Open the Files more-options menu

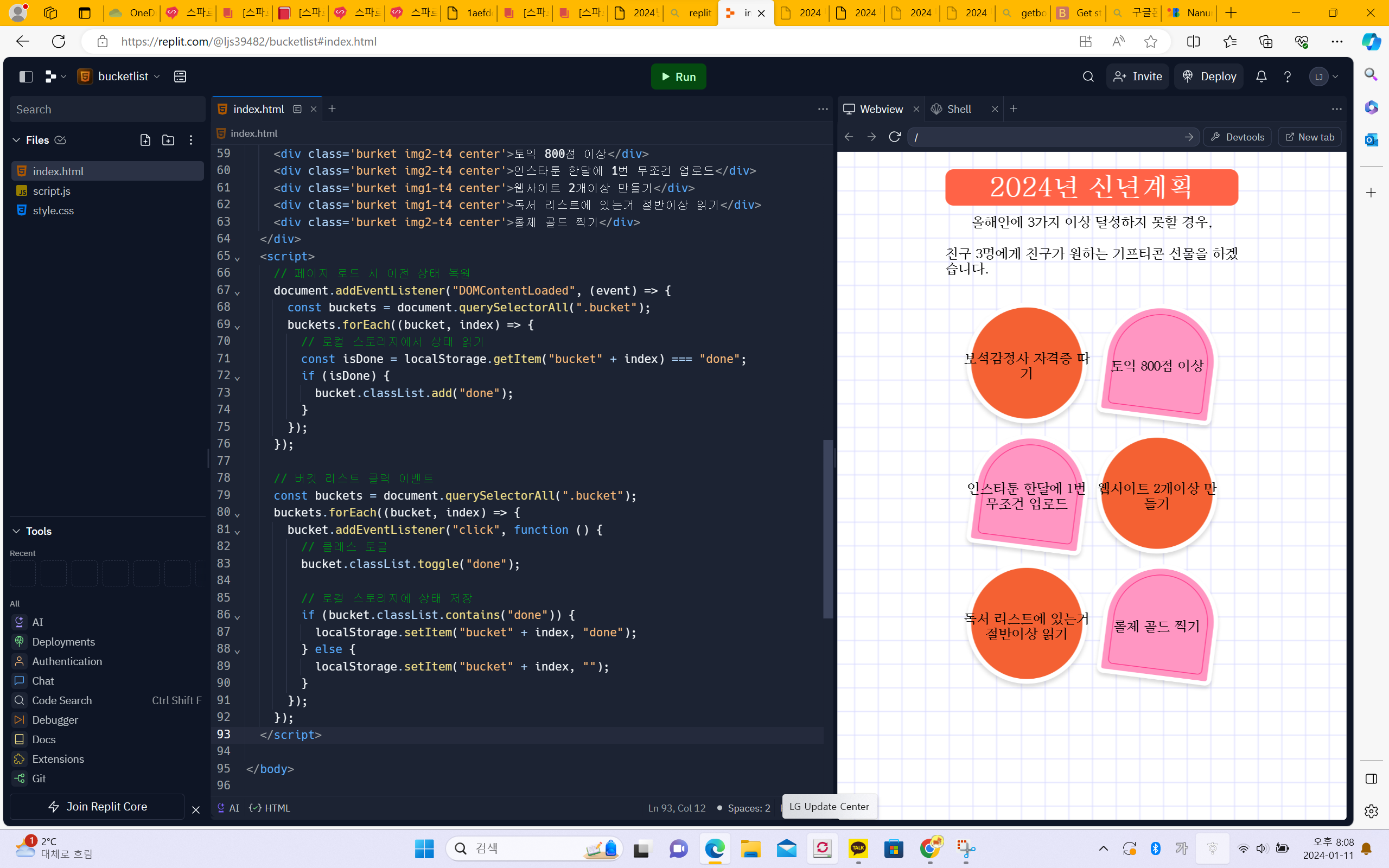[x=191, y=140]
